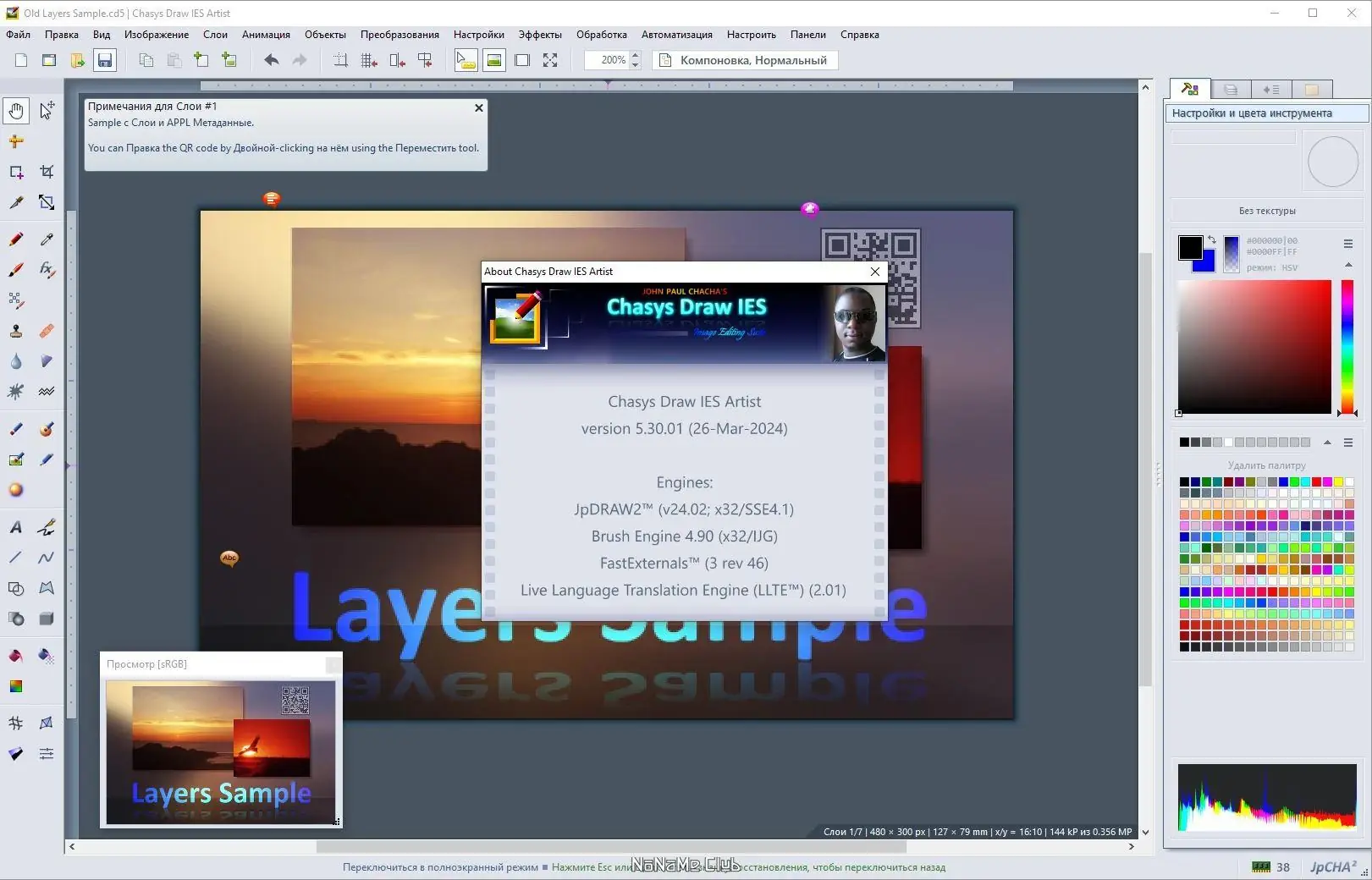Open the Слои menu
Viewport: 1372px width, 880px height.
215,35
